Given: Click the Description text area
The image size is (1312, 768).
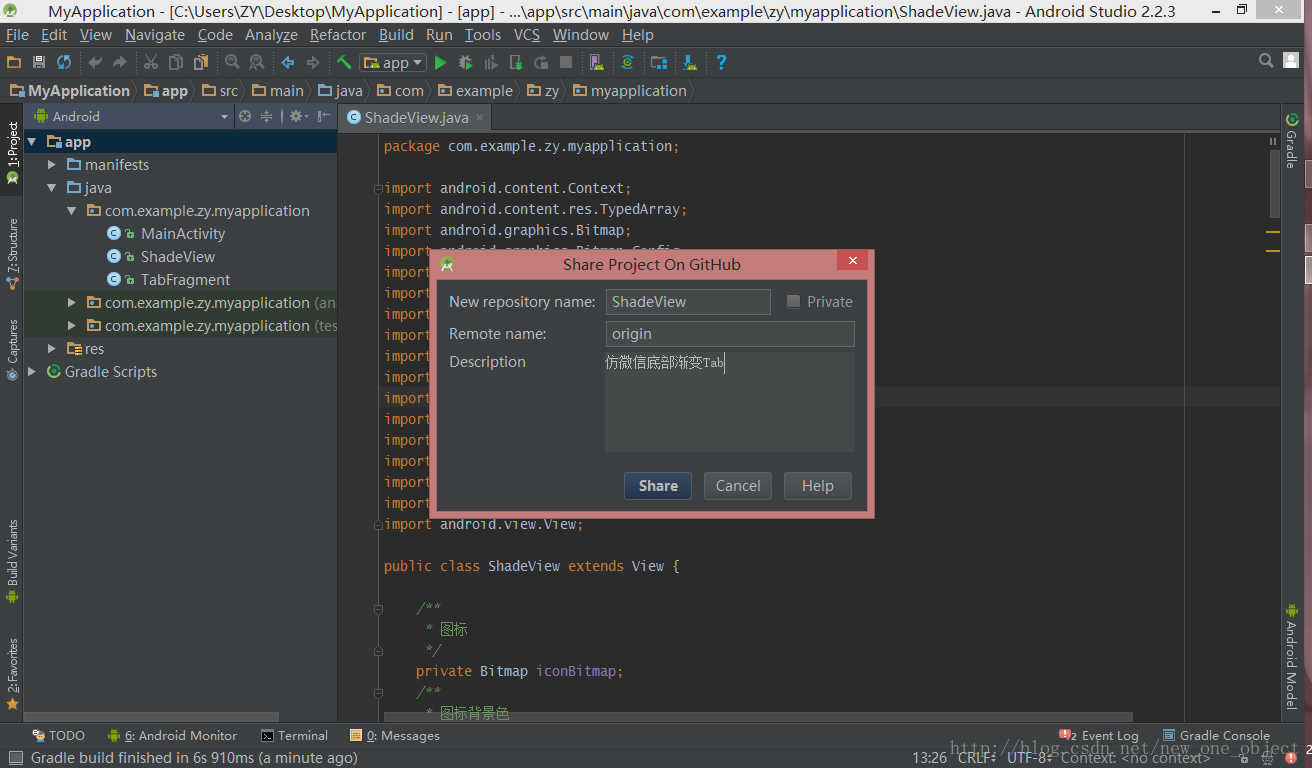Looking at the screenshot, I should pyautogui.click(x=730, y=402).
